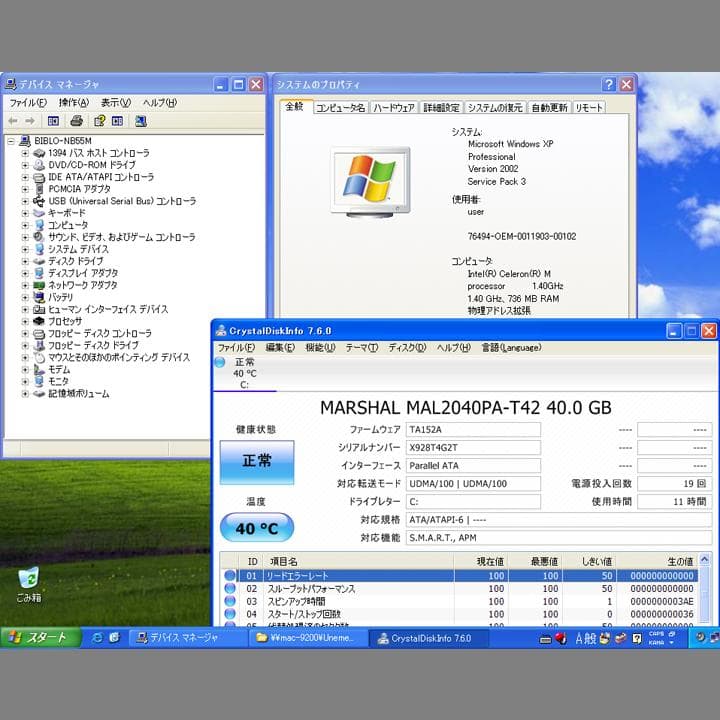The width and height of the screenshot is (720, 720).
Task: Open 機能(U) menu in CrystalDiskInfo
Action: [320, 348]
